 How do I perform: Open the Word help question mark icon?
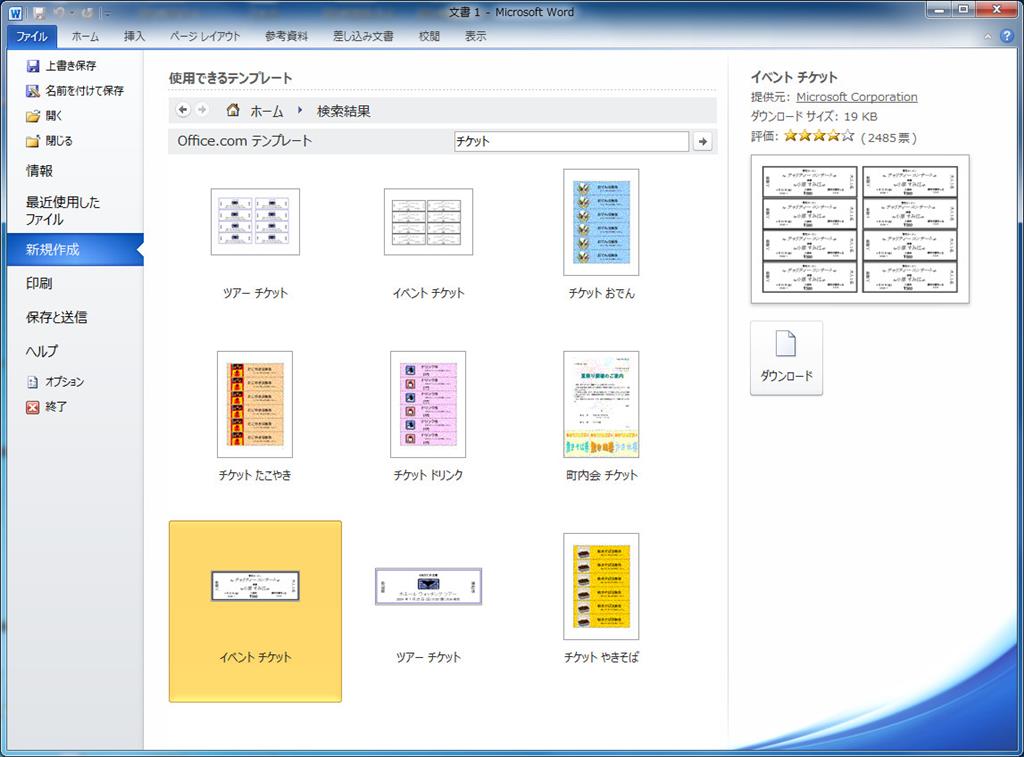[x=1007, y=36]
